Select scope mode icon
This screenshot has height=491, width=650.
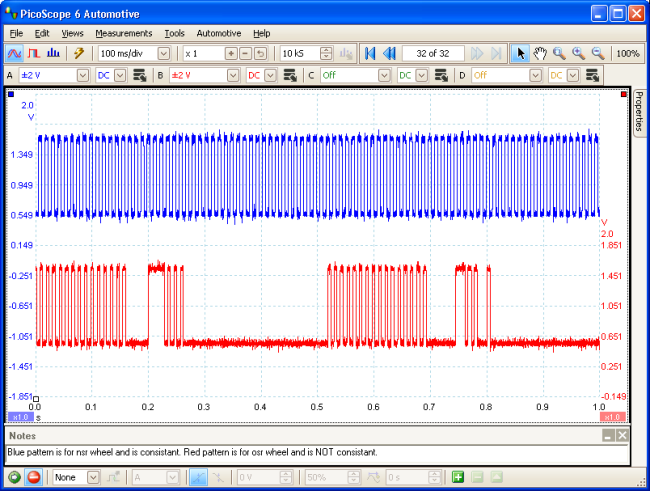[15, 53]
